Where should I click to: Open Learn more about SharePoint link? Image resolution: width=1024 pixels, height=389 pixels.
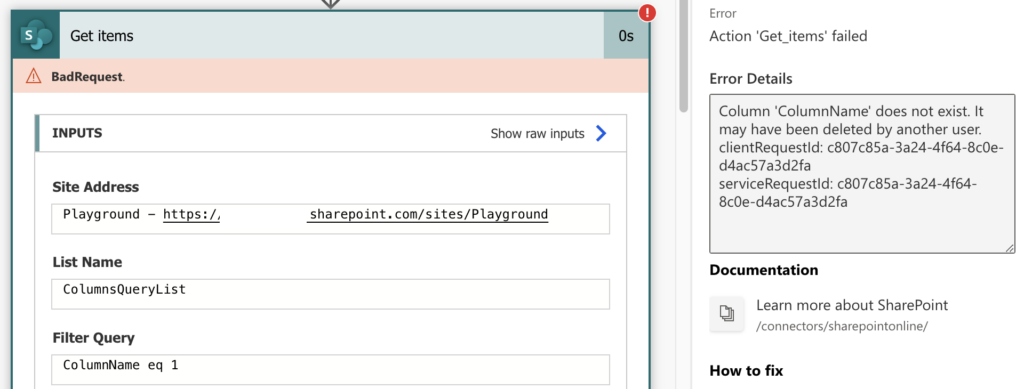(852, 305)
